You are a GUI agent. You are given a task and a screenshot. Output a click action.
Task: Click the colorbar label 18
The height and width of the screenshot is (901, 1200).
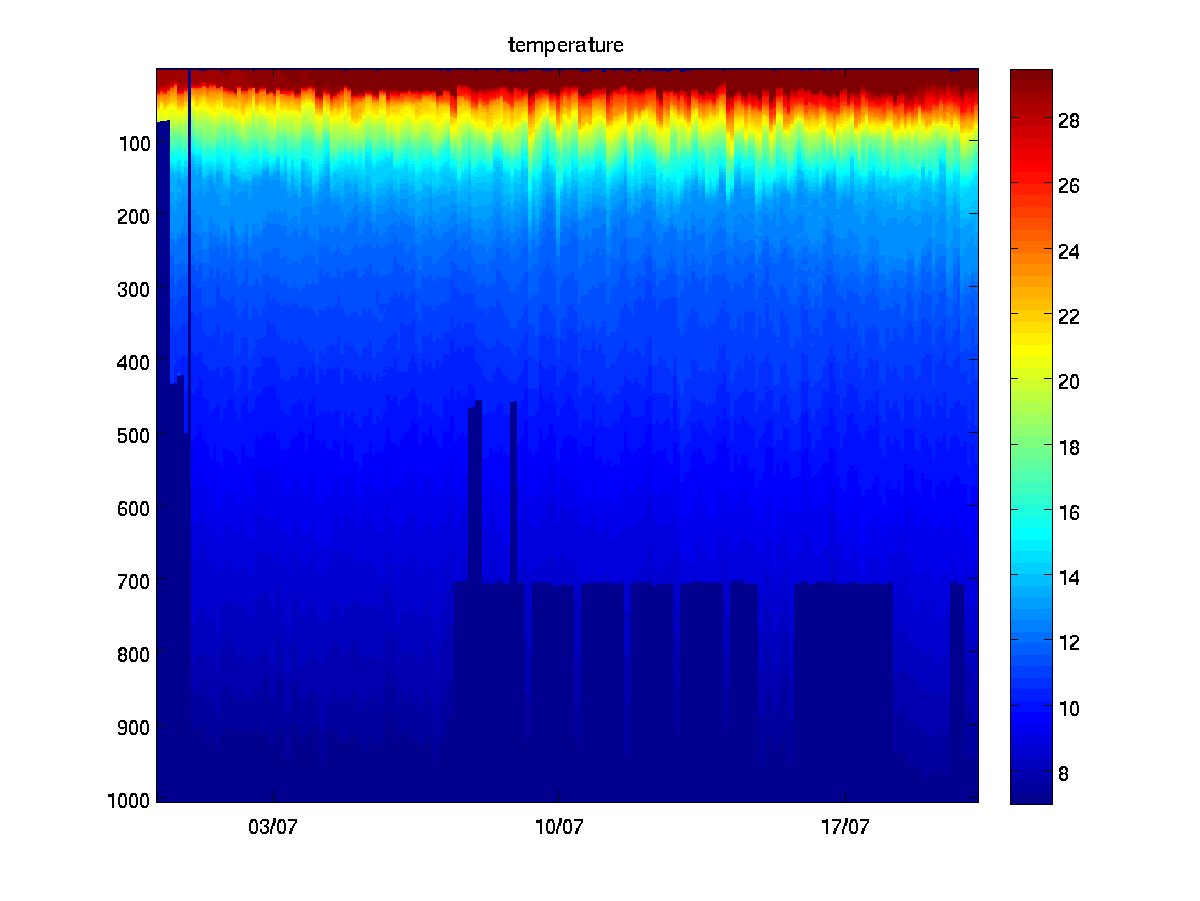pos(1068,447)
